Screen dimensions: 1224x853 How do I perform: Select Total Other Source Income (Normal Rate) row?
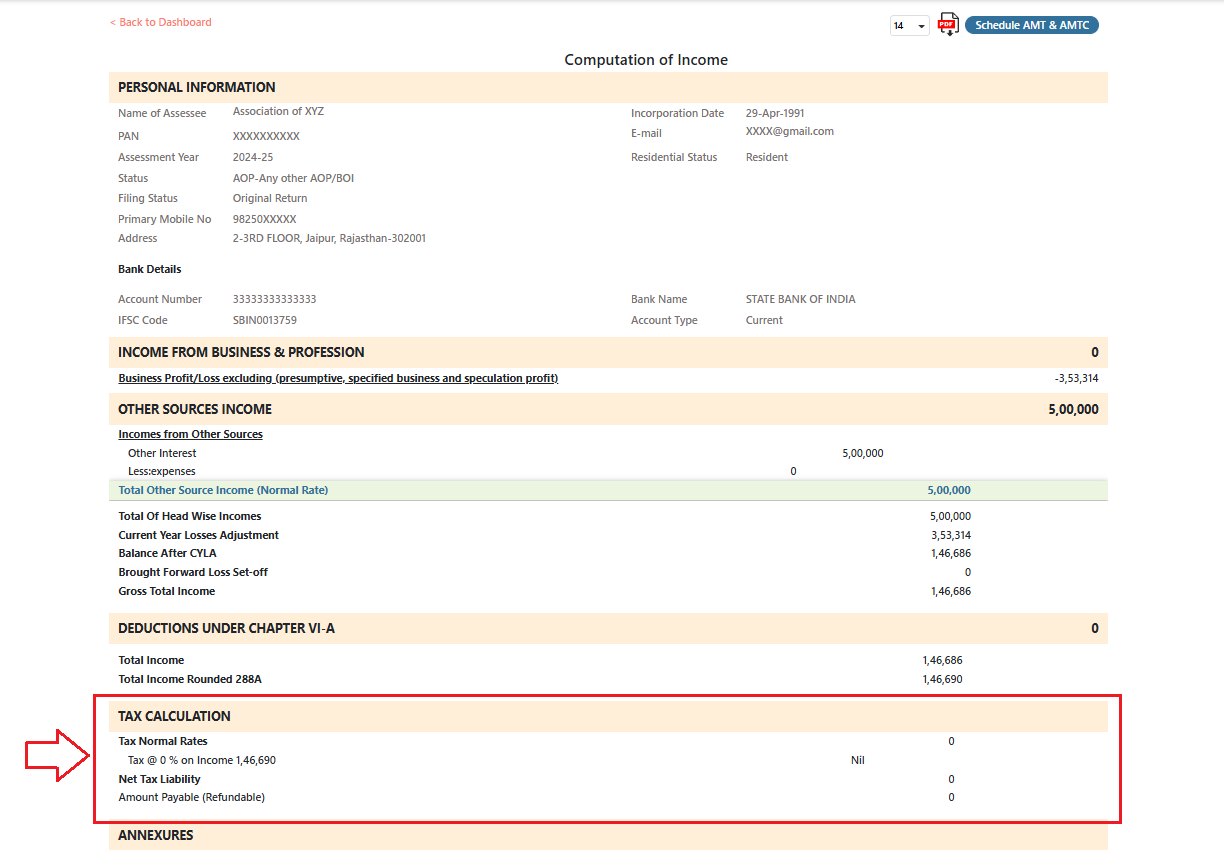pos(608,490)
